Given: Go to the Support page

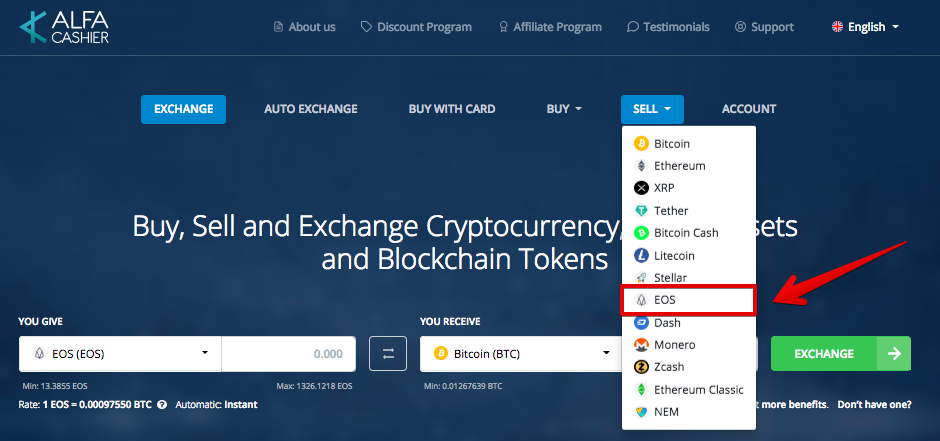Looking at the screenshot, I should click(x=764, y=27).
